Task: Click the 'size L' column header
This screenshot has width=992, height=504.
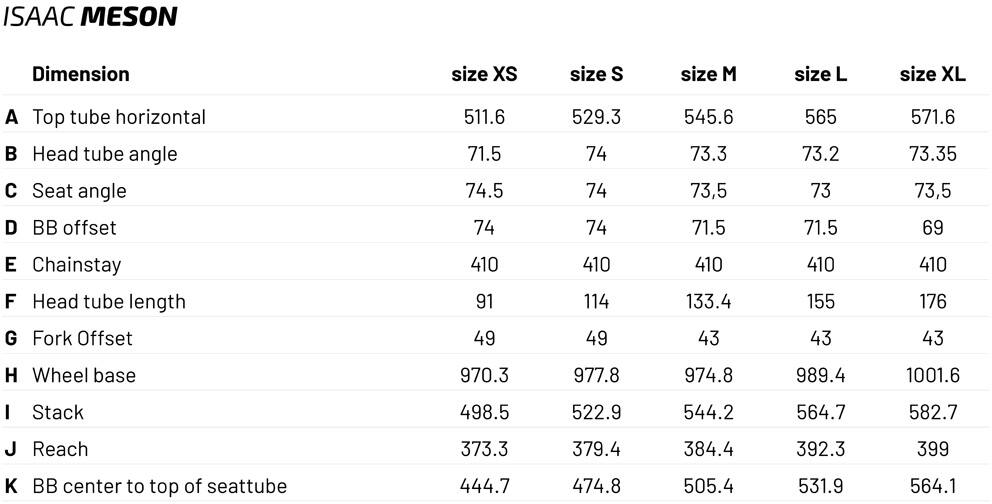Action: 820,75
